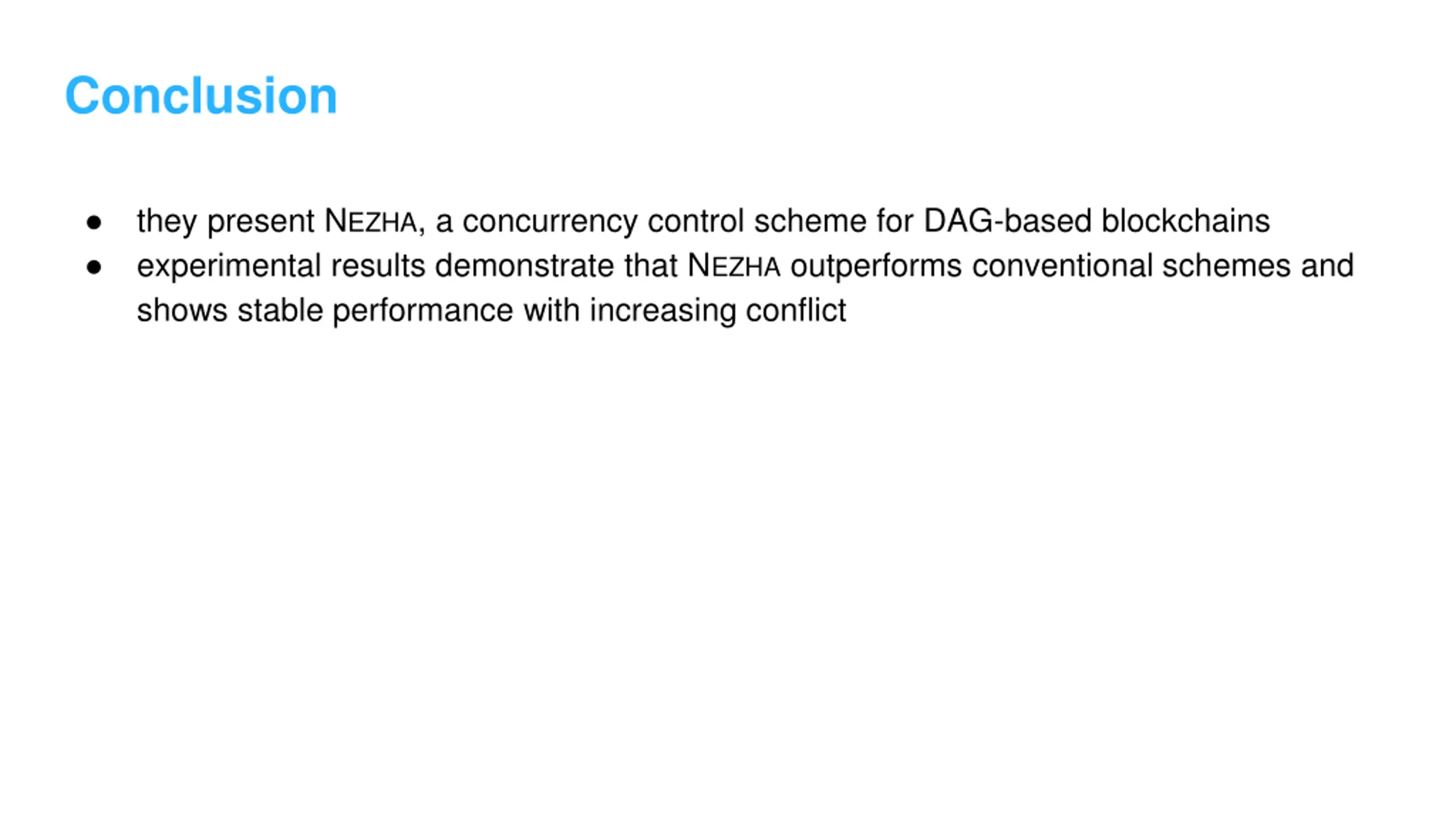This screenshot has width=1456, height=819.
Task: Click the word conventional
Action: coord(1062,266)
